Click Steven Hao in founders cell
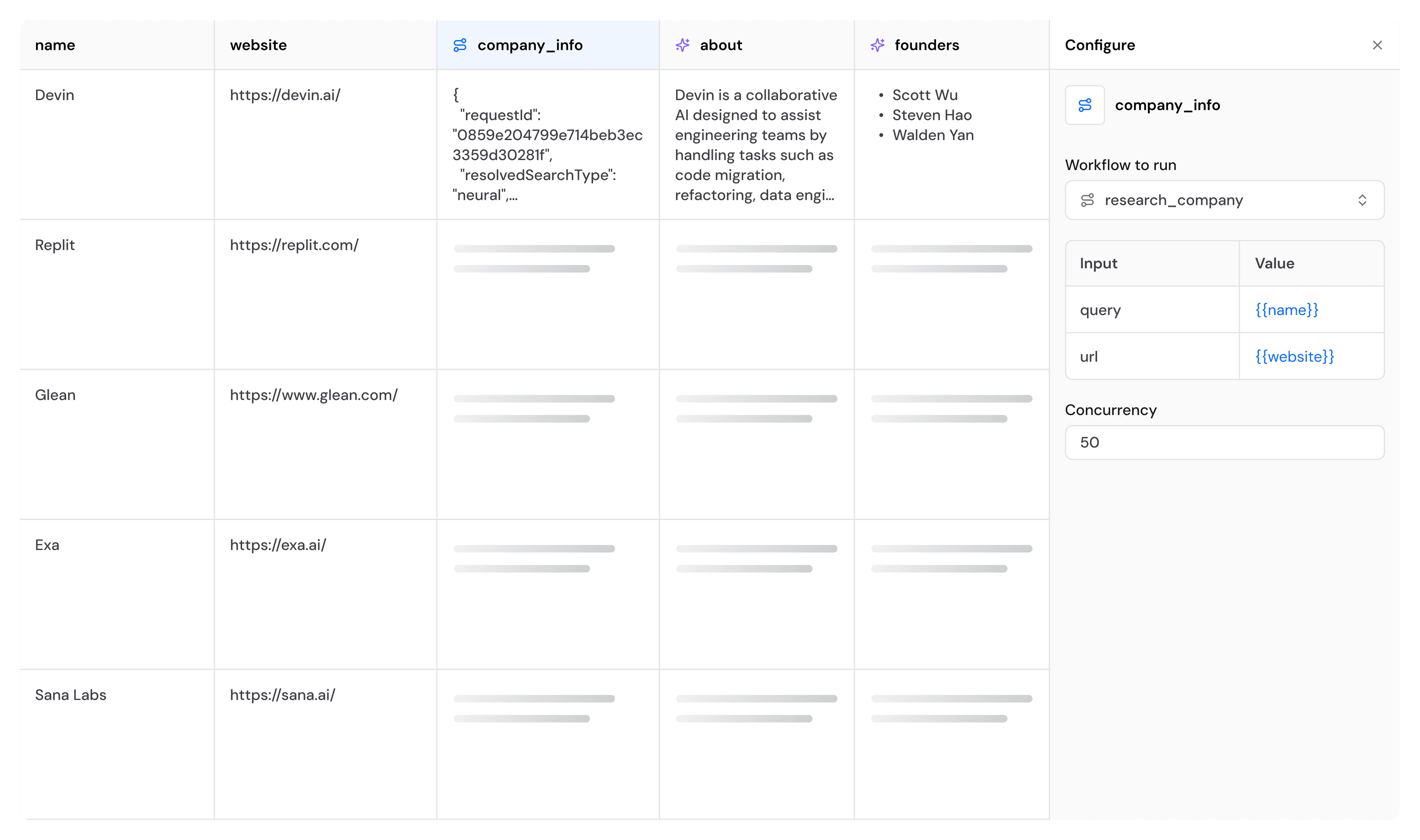 pyautogui.click(x=932, y=115)
